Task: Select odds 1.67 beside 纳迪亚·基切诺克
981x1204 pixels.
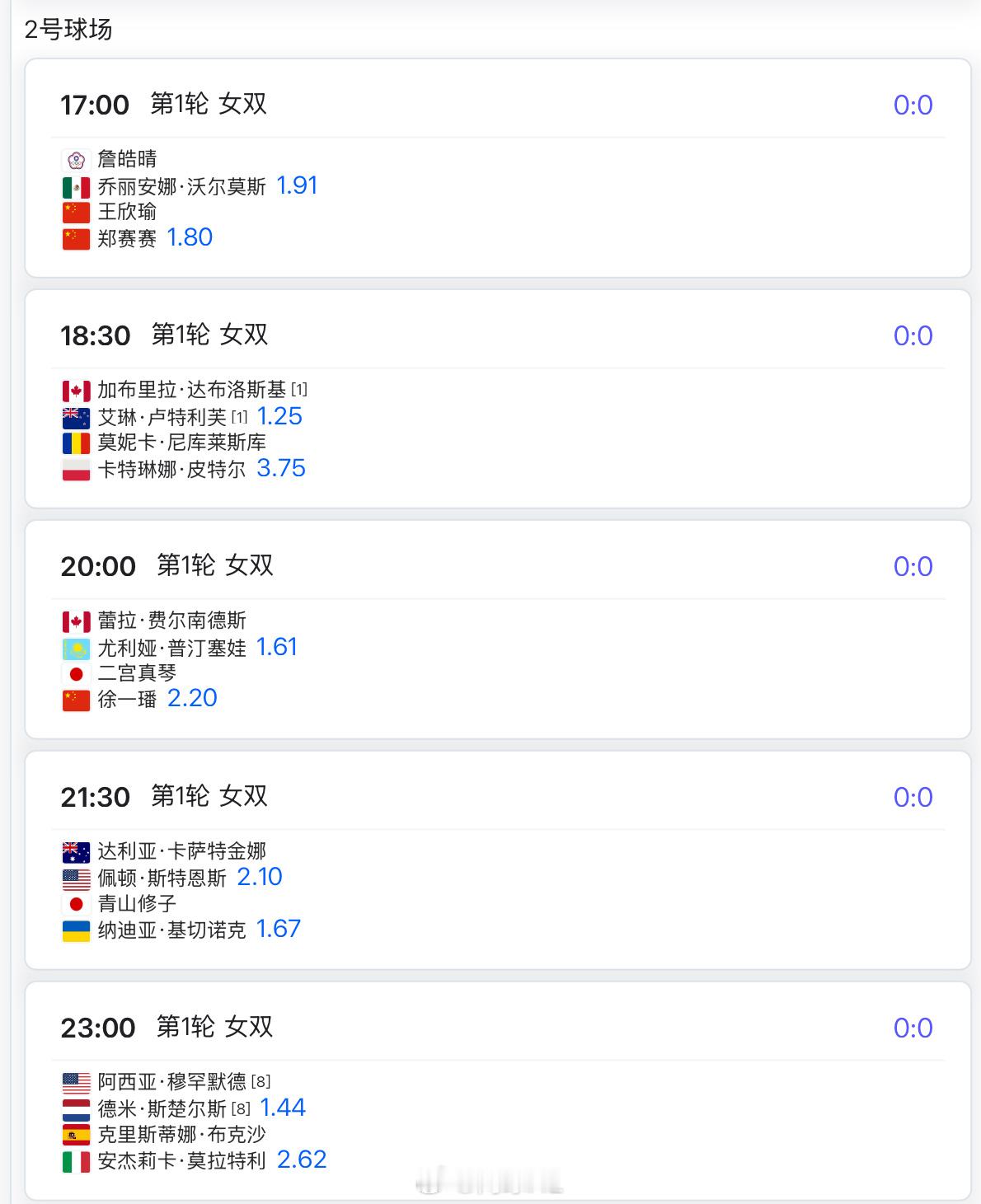Action: (x=279, y=929)
